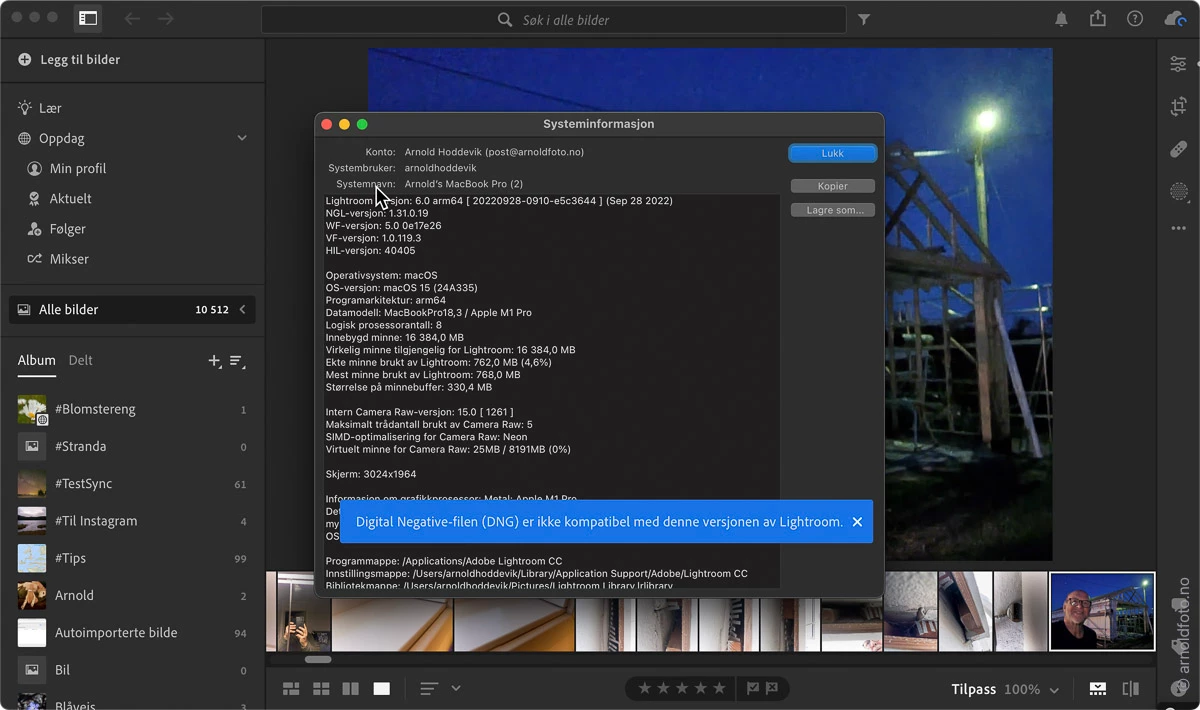Collapse Alle bilder panel chevron
Viewport: 1200px width, 710px height.
(x=242, y=310)
